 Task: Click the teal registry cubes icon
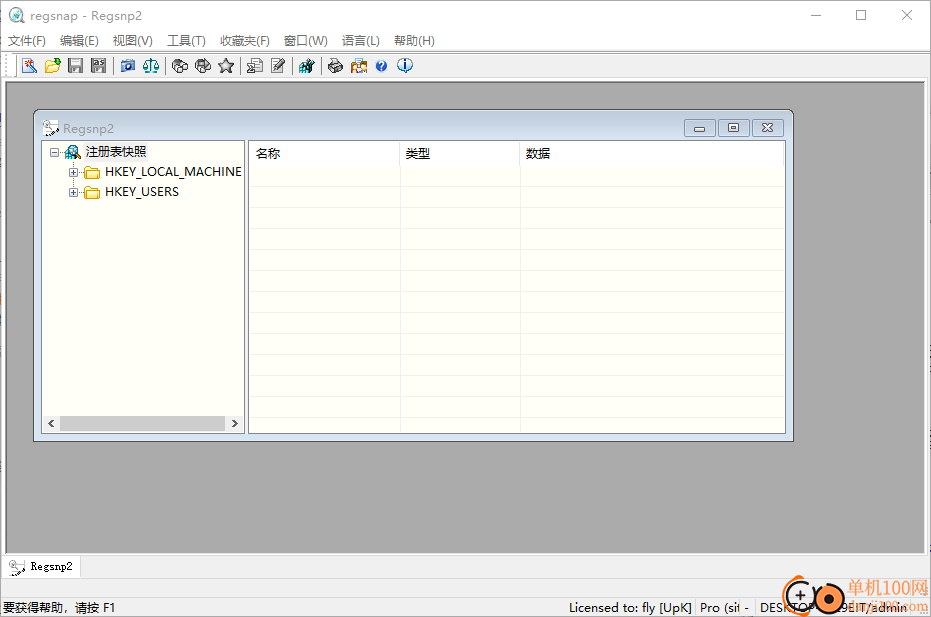[306, 66]
